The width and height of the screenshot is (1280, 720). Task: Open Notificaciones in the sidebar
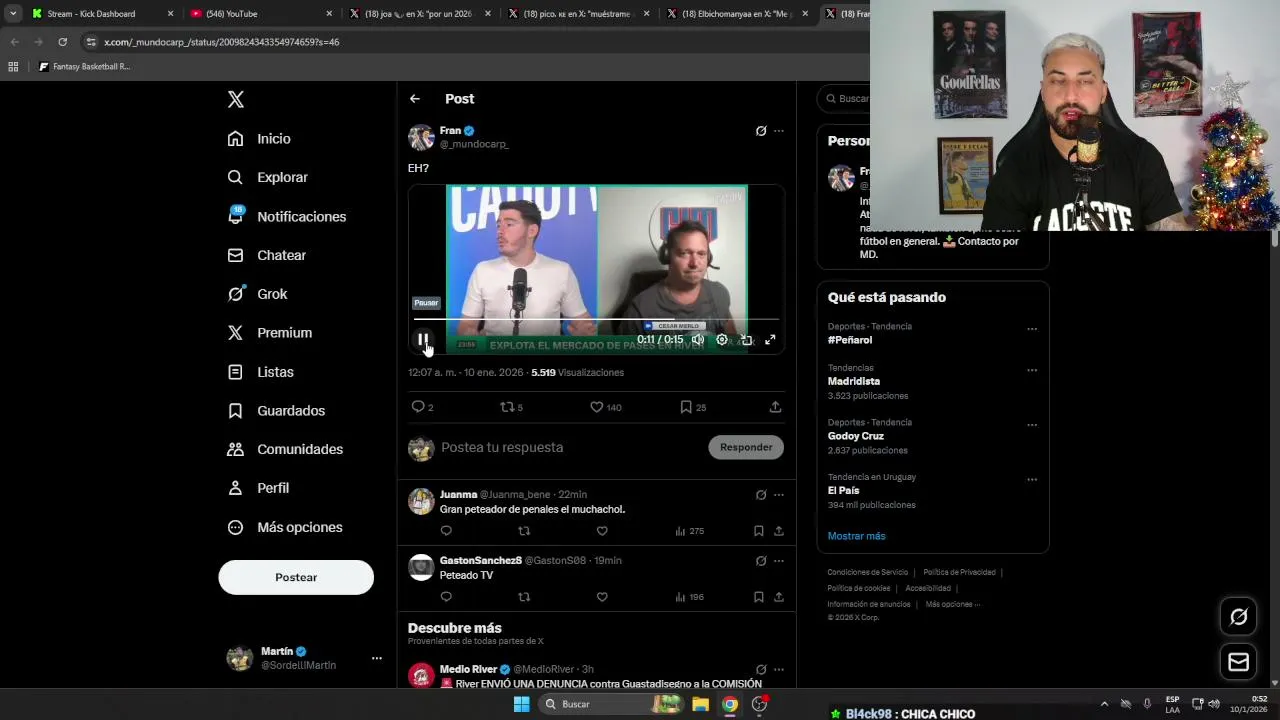tap(286, 216)
